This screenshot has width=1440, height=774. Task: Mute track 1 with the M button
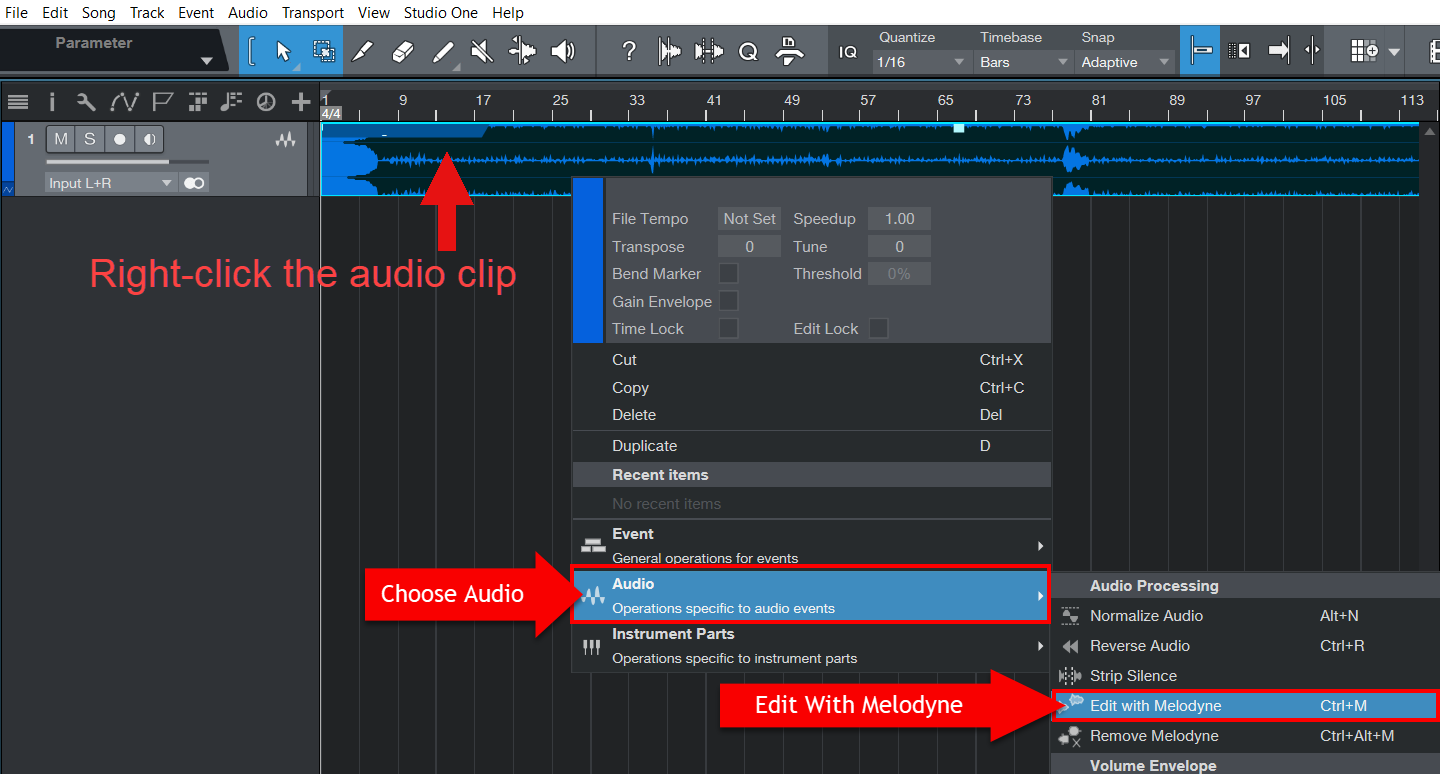(60, 138)
